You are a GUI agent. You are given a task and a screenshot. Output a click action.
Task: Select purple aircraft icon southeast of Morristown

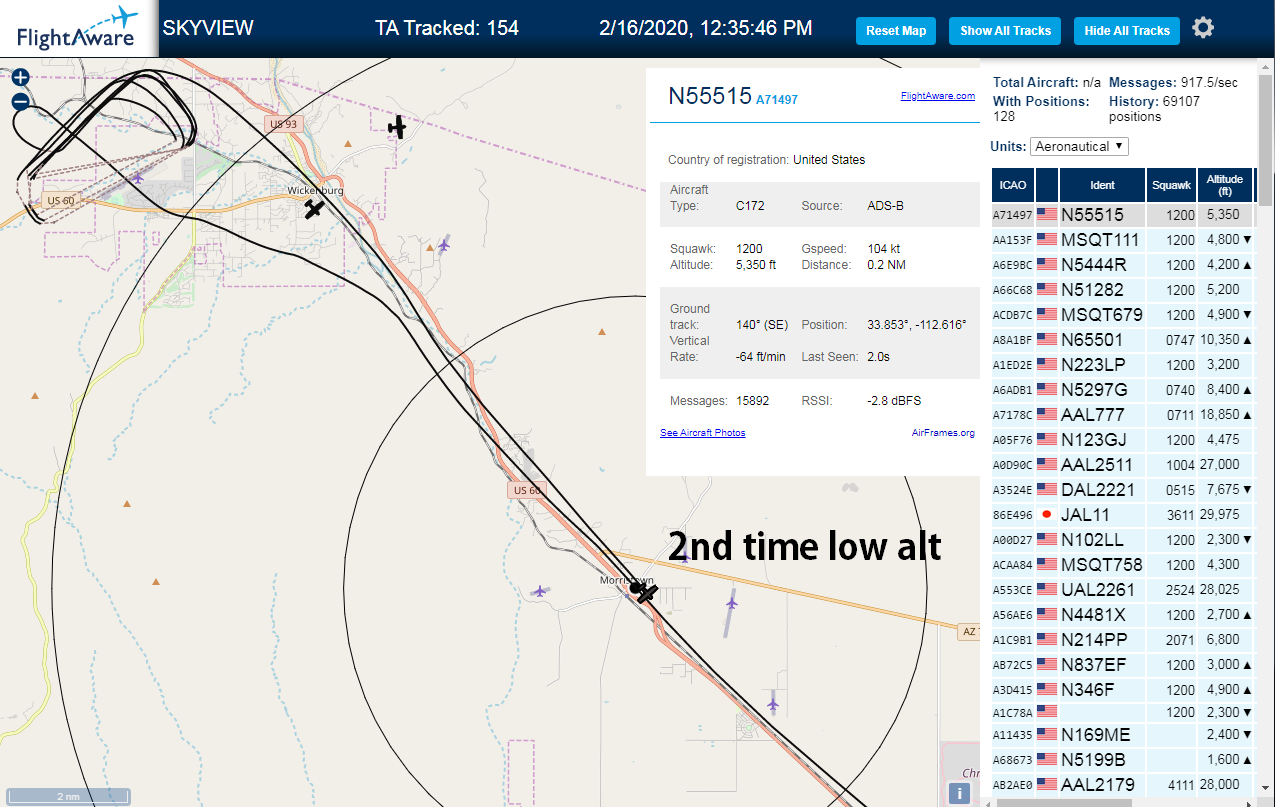coord(773,705)
